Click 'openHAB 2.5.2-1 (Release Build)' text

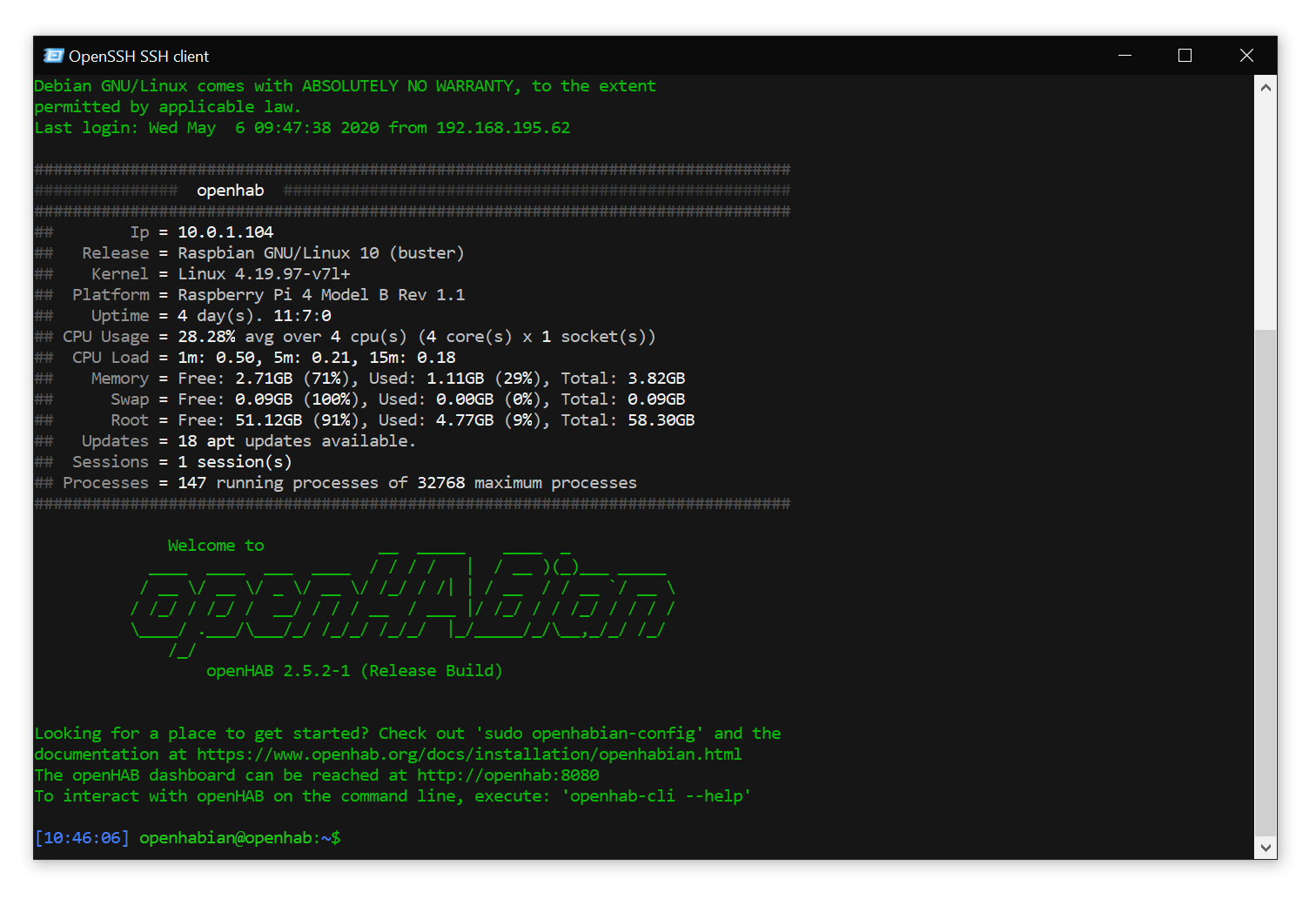click(354, 671)
